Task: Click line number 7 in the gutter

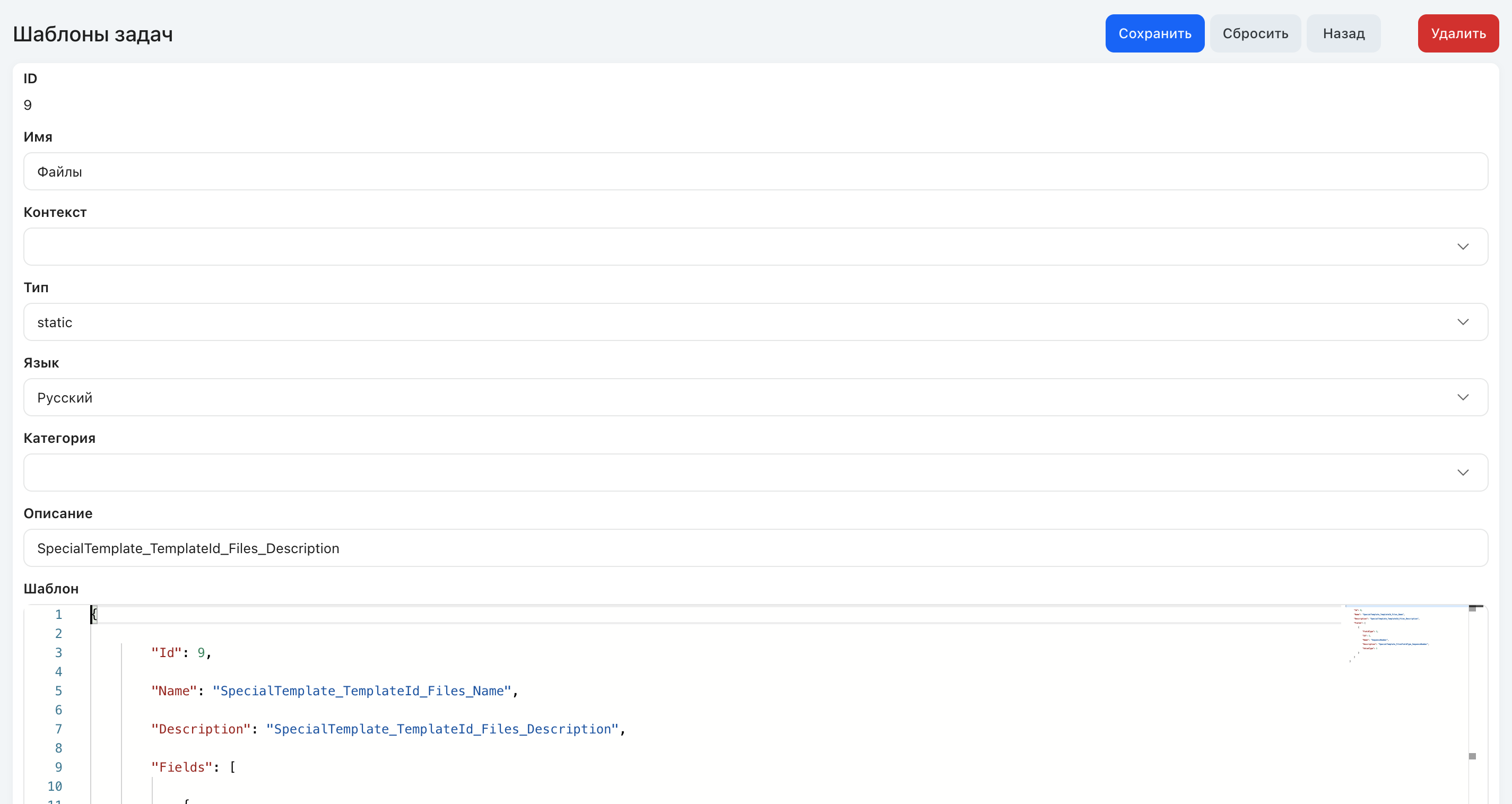Action: pyautogui.click(x=58, y=729)
